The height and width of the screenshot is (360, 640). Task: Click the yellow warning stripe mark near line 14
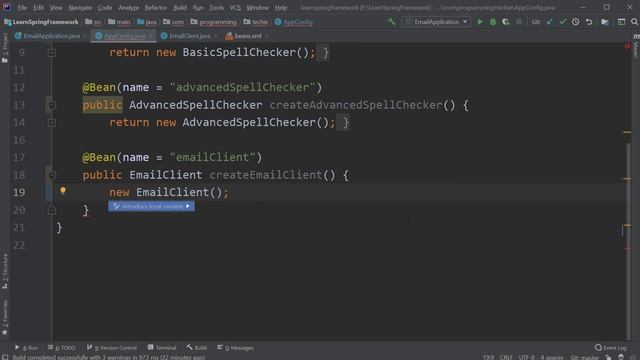[x=627, y=132]
